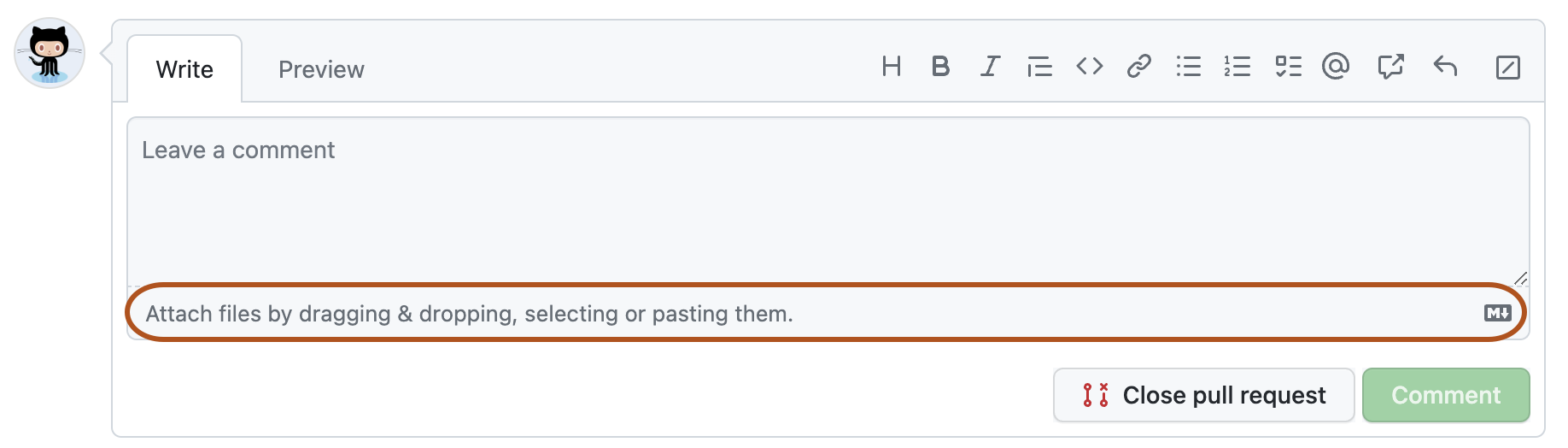Switch to the Write tab

tap(184, 69)
